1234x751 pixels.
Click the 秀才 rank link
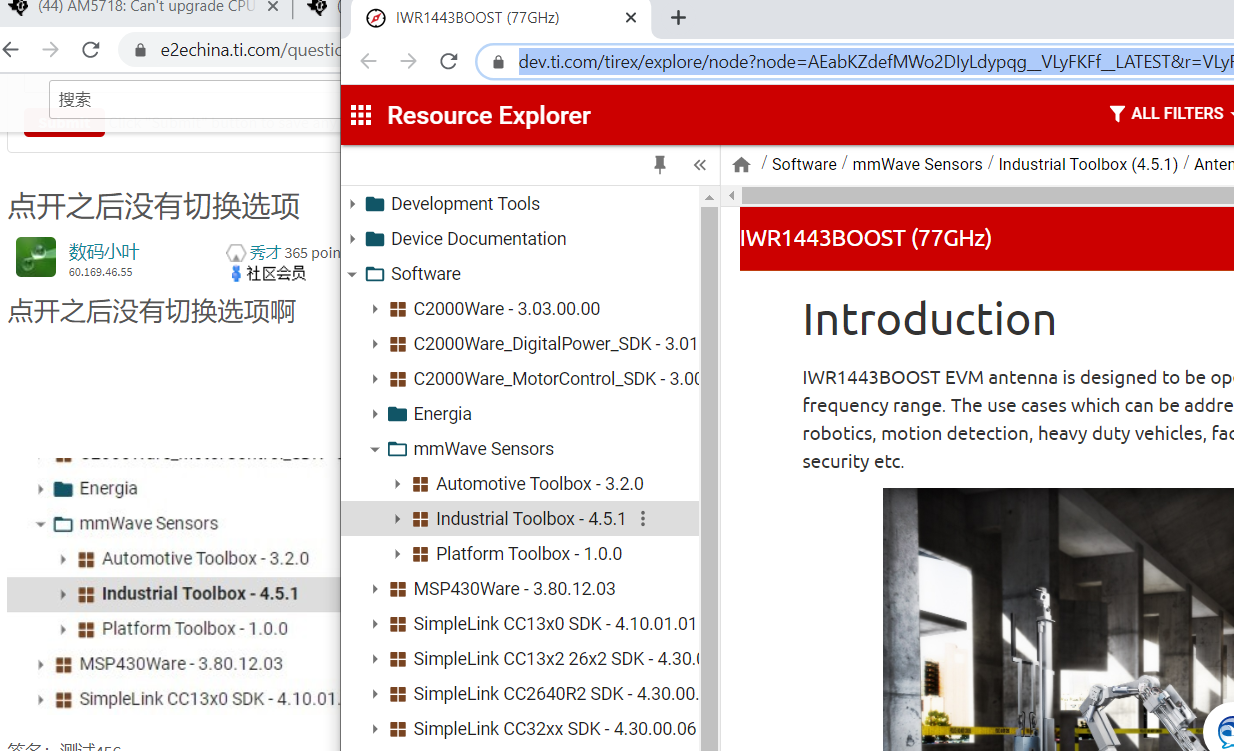[x=265, y=253]
